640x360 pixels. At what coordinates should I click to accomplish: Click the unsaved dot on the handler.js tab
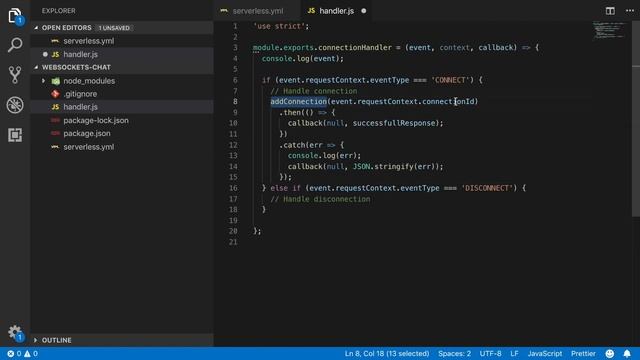click(364, 11)
